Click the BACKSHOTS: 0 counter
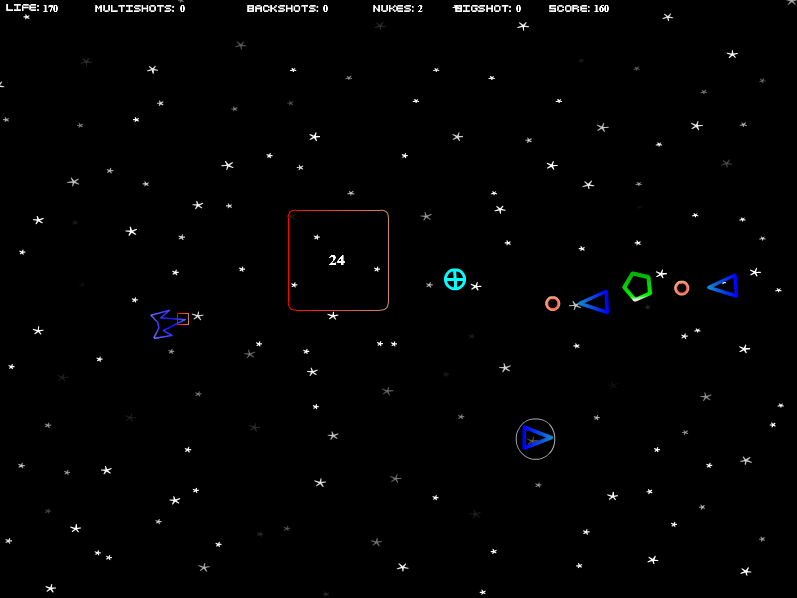Viewport: 797px width, 598px height. 287,8
